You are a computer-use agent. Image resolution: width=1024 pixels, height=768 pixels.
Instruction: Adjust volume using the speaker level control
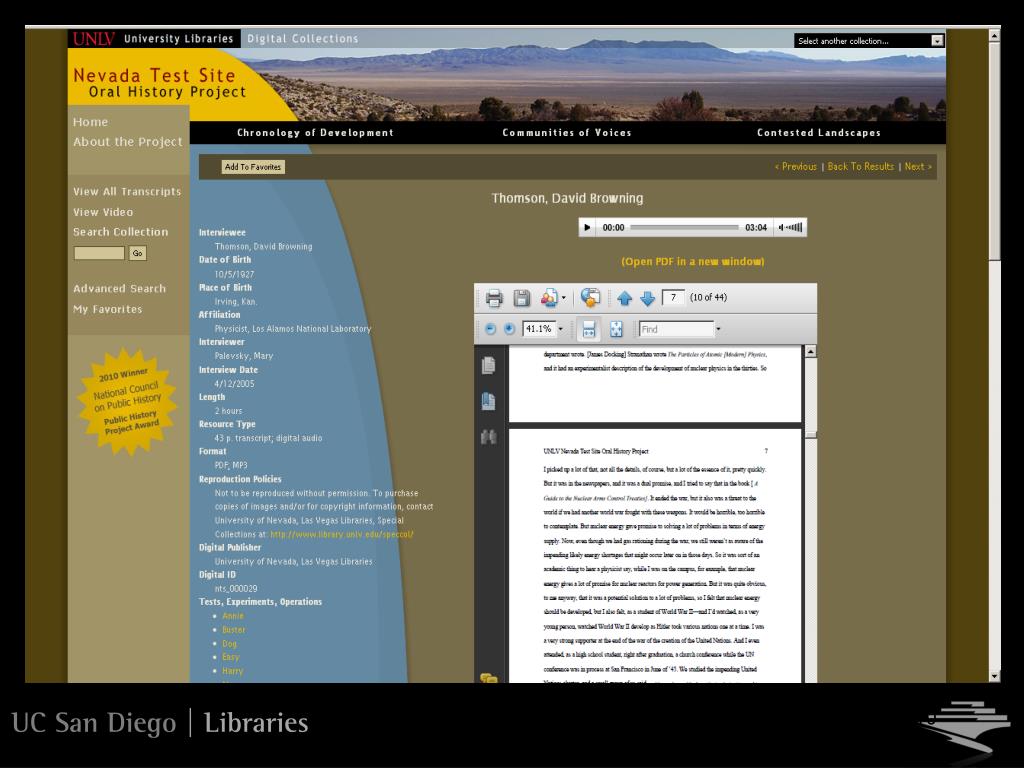[791, 227]
